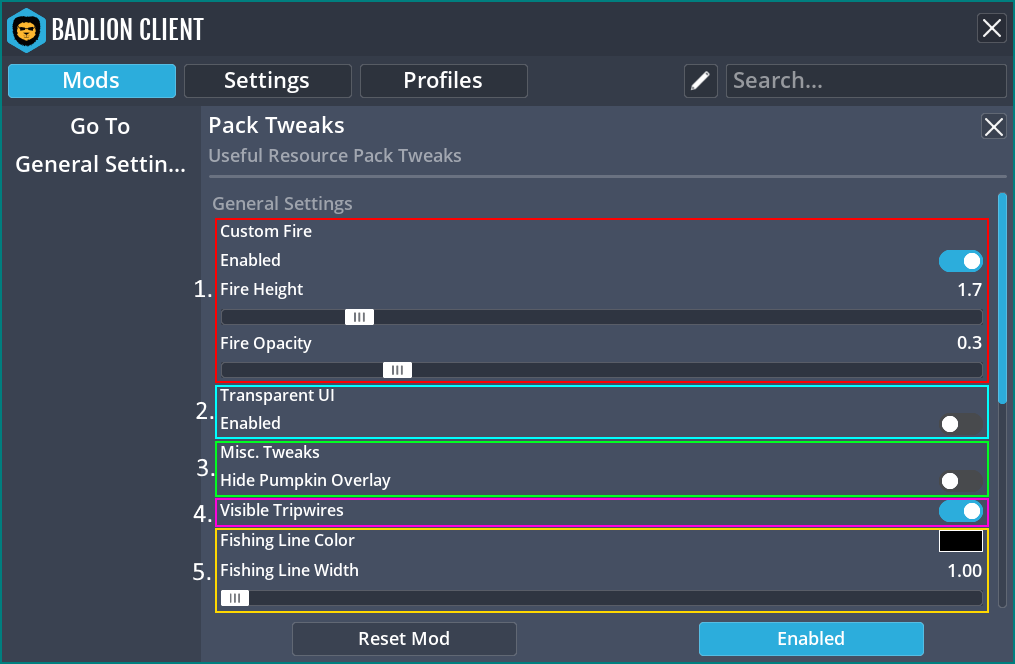Viewport: 1015px width, 664px height.
Task: Disable the Custom Fire Enabled toggle
Action: click(x=960, y=261)
